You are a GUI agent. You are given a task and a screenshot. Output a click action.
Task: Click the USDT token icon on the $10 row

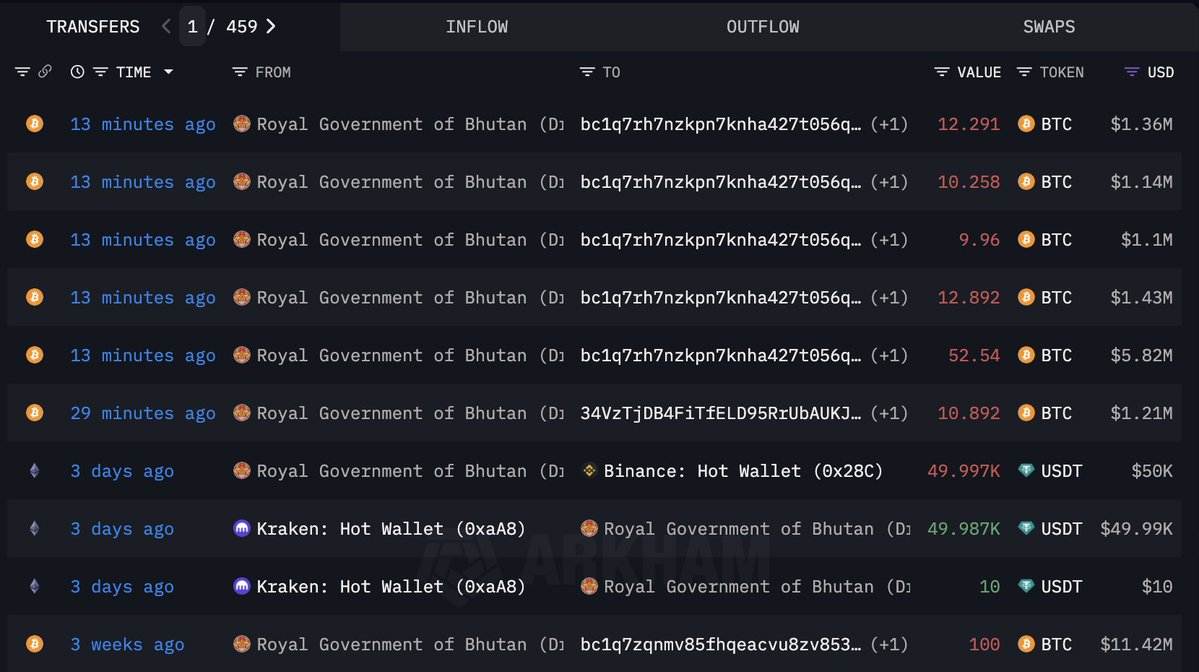coord(1026,587)
